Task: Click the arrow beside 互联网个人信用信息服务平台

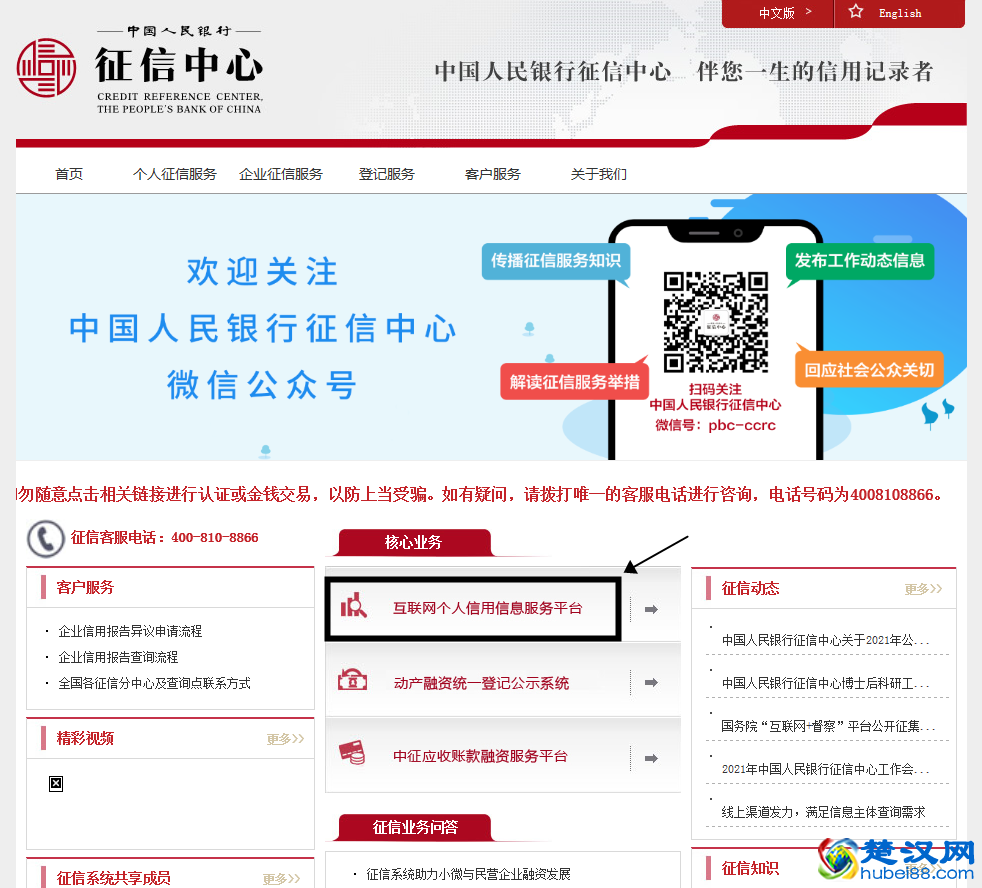Action: 651,609
